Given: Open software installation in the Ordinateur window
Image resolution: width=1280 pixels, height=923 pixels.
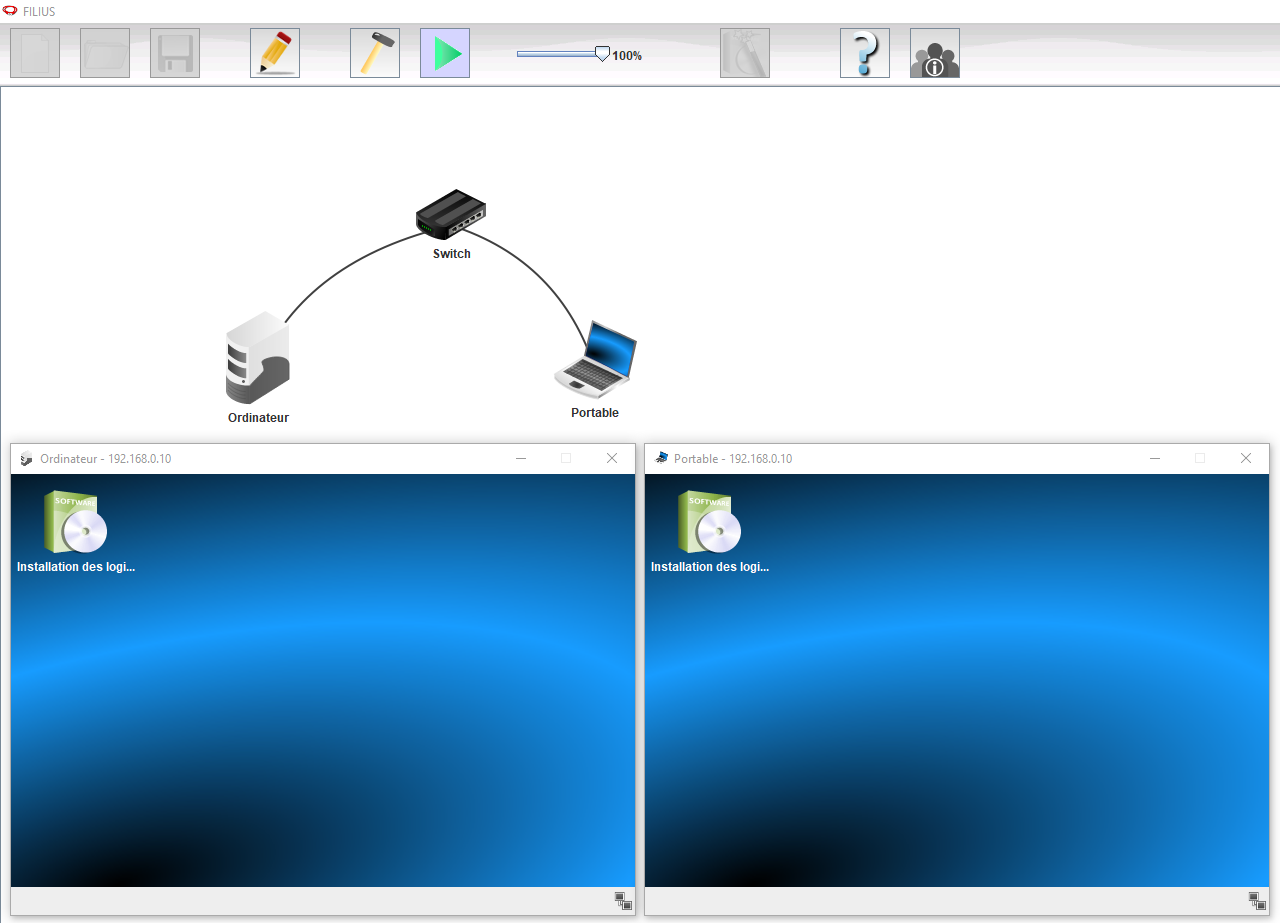Looking at the screenshot, I should [76, 524].
